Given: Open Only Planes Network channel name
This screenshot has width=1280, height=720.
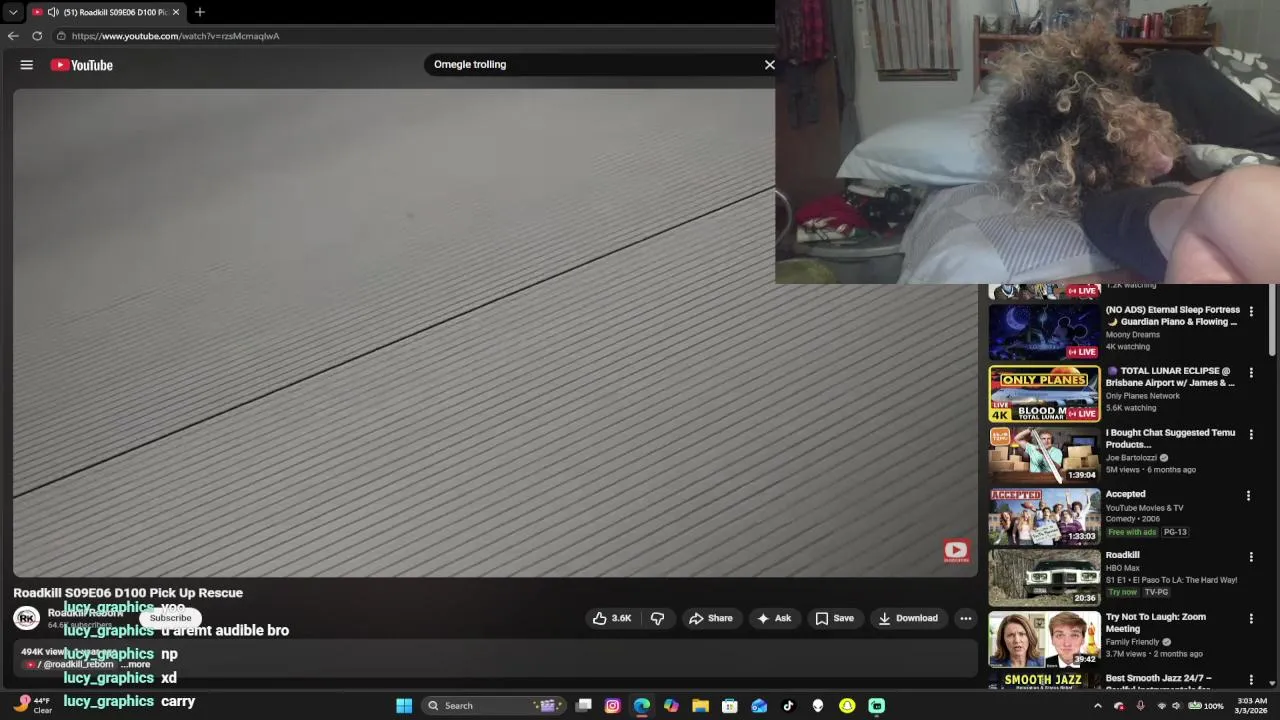Looking at the screenshot, I should pyautogui.click(x=1142, y=396).
